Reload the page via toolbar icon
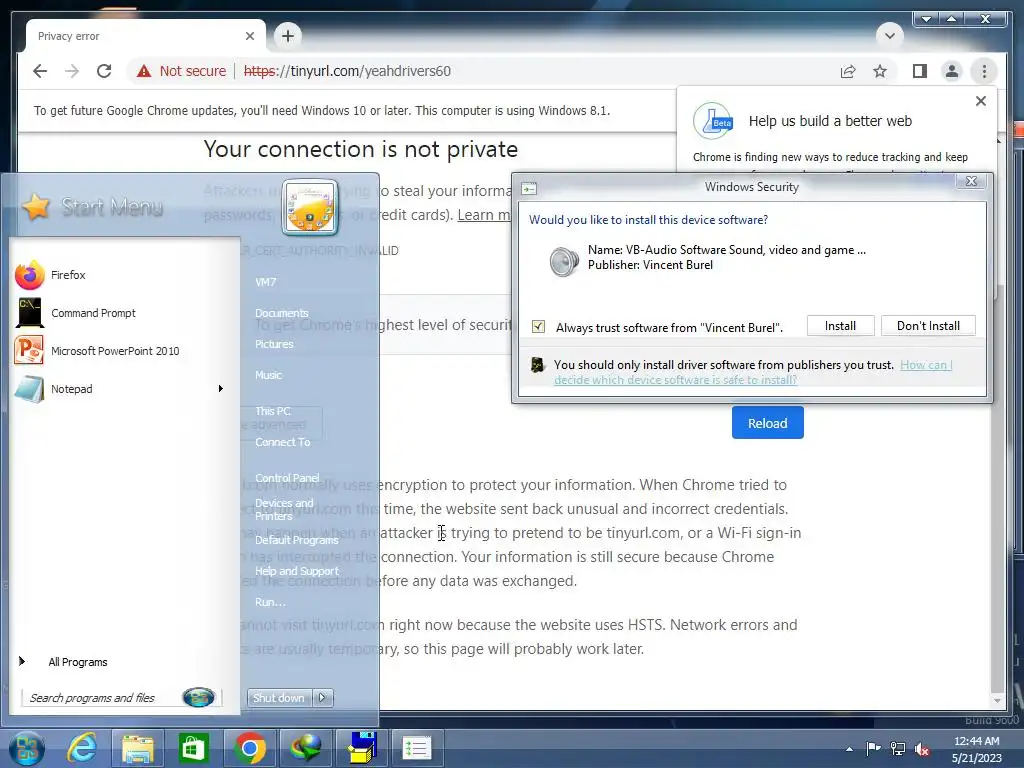 pos(104,71)
